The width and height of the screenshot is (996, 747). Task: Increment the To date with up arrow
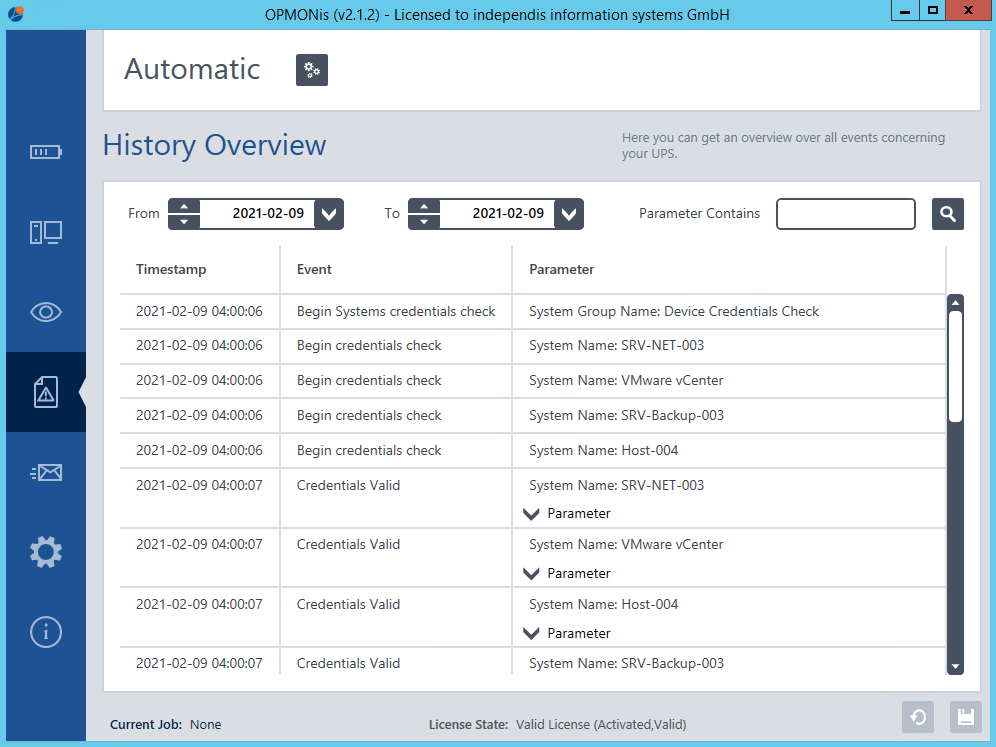(x=424, y=206)
